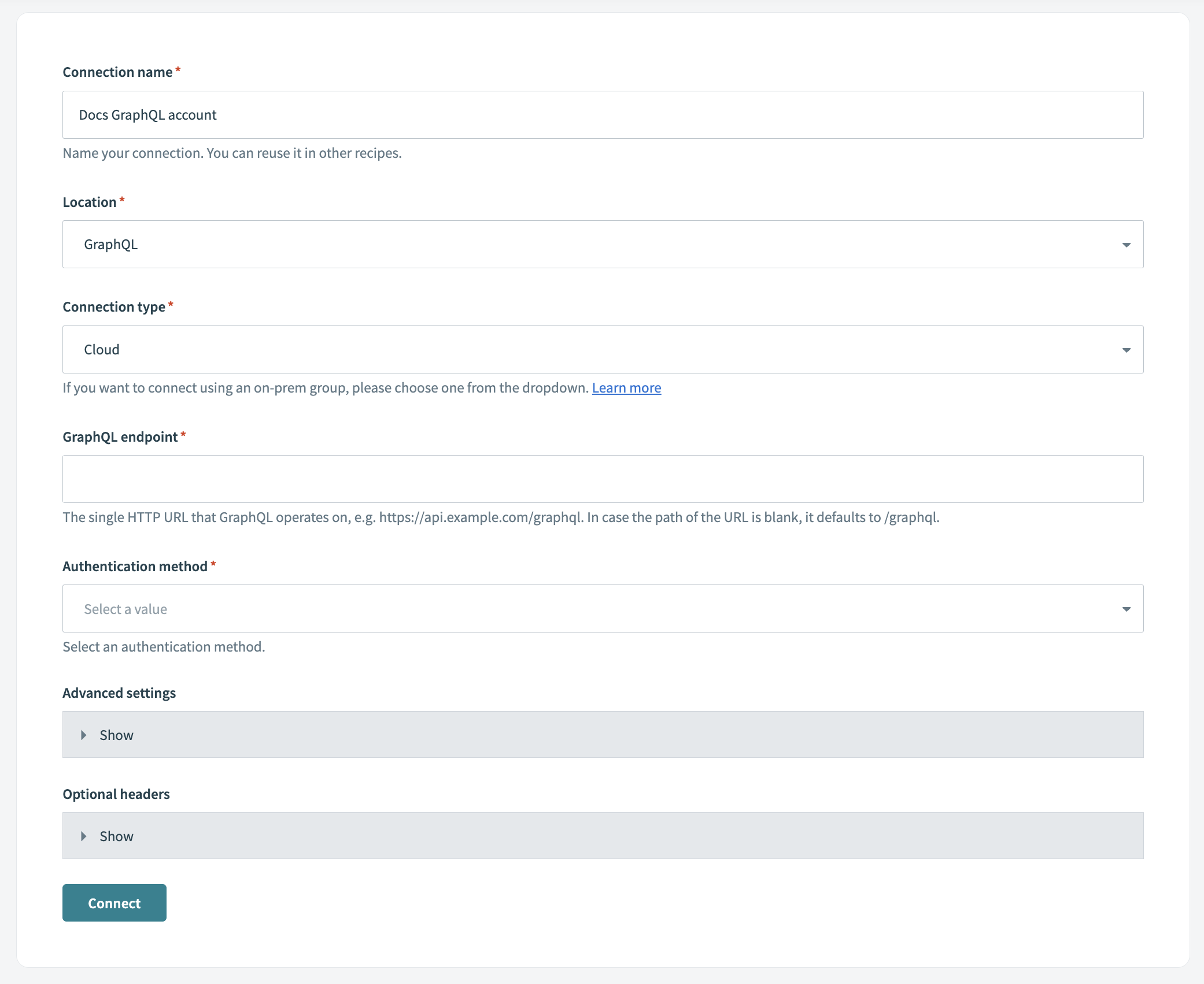Click the dropdown arrow beside GraphQL location
The width and height of the screenshot is (1204, 984).
pyautogui.click(x=1127, y=244)
